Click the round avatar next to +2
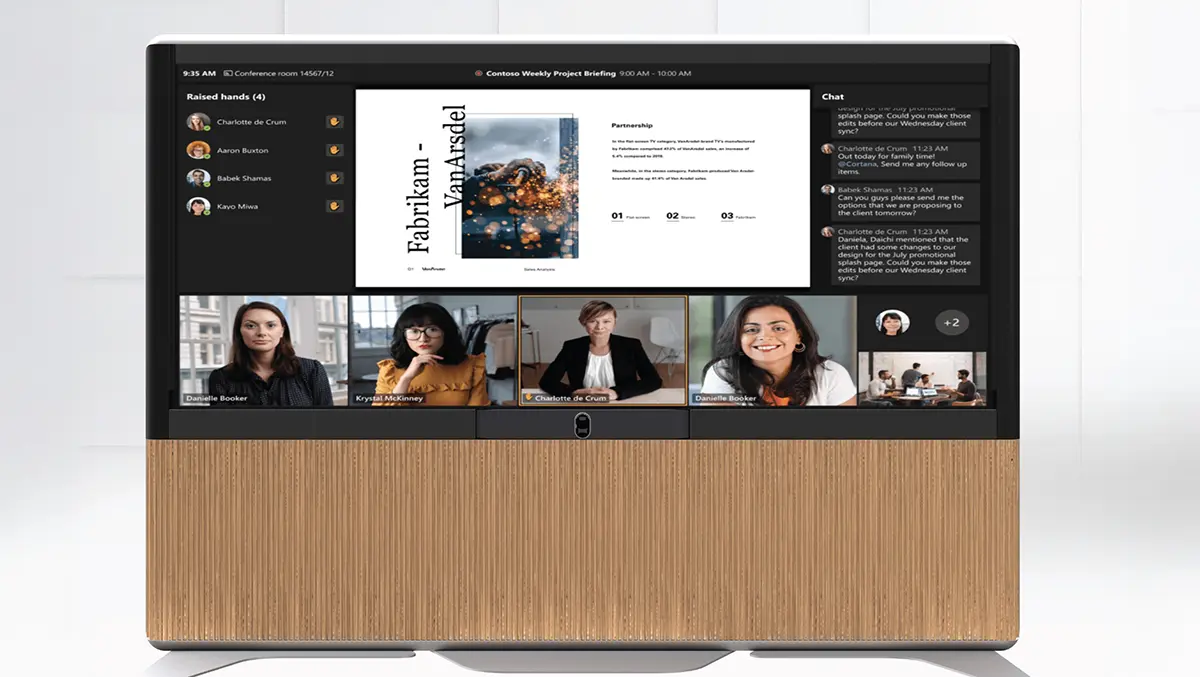 892,322
